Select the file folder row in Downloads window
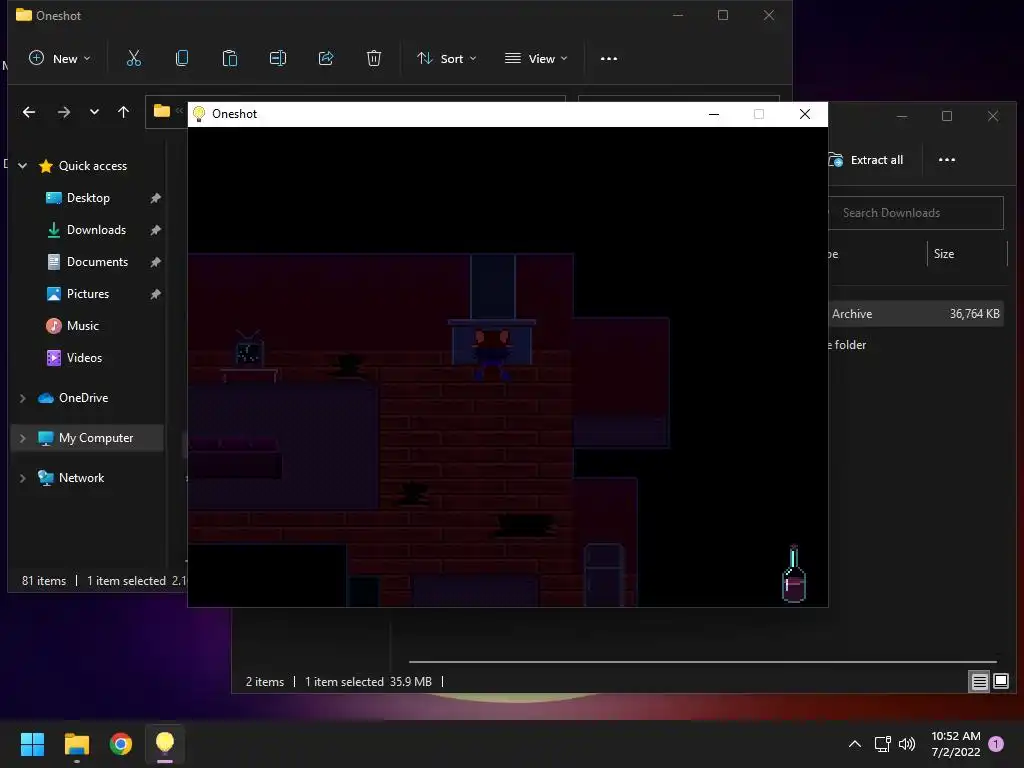This screenshot has width=1024, height=768. click(916, 345)
